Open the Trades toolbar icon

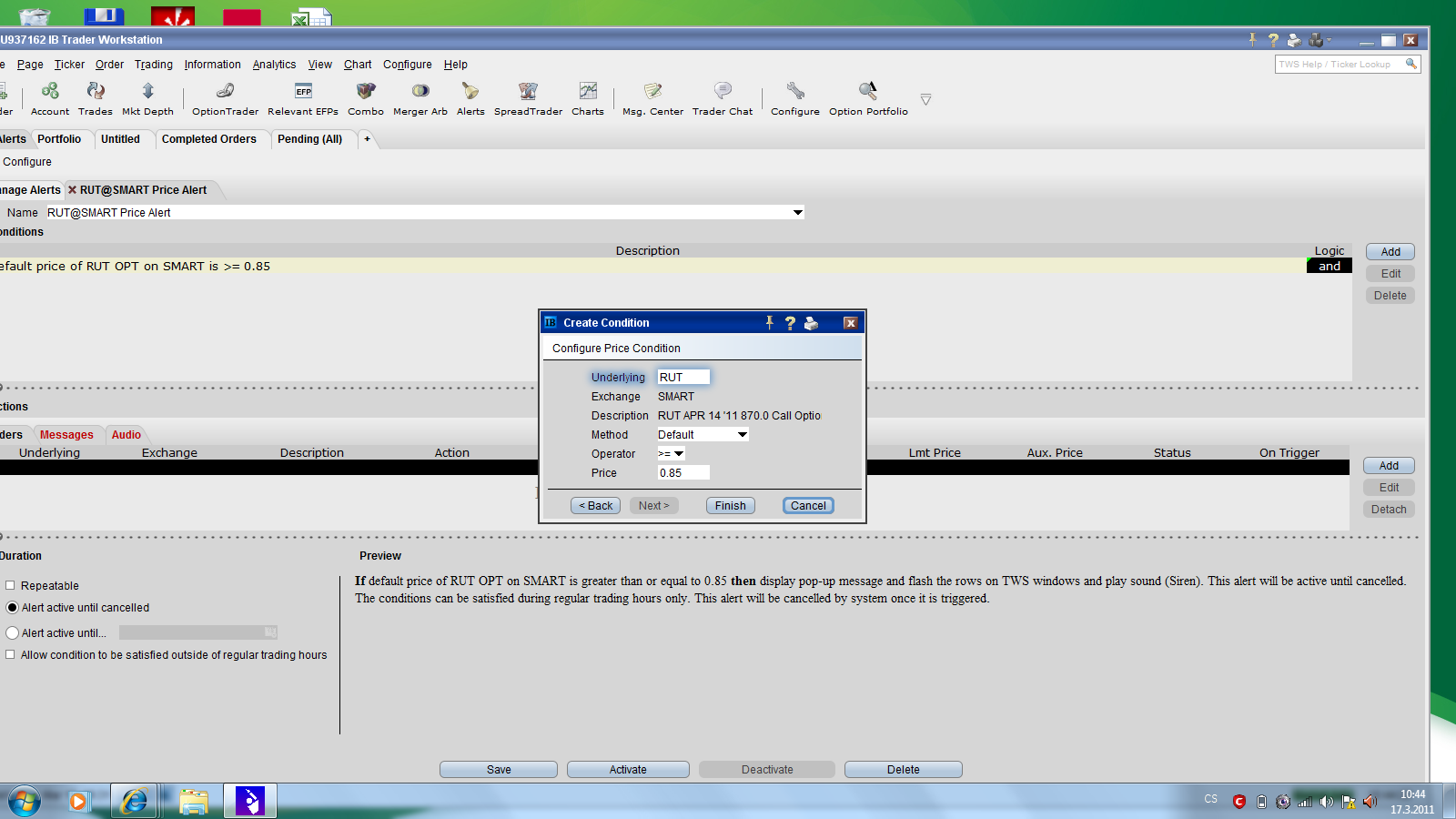(x=96, y=98)
